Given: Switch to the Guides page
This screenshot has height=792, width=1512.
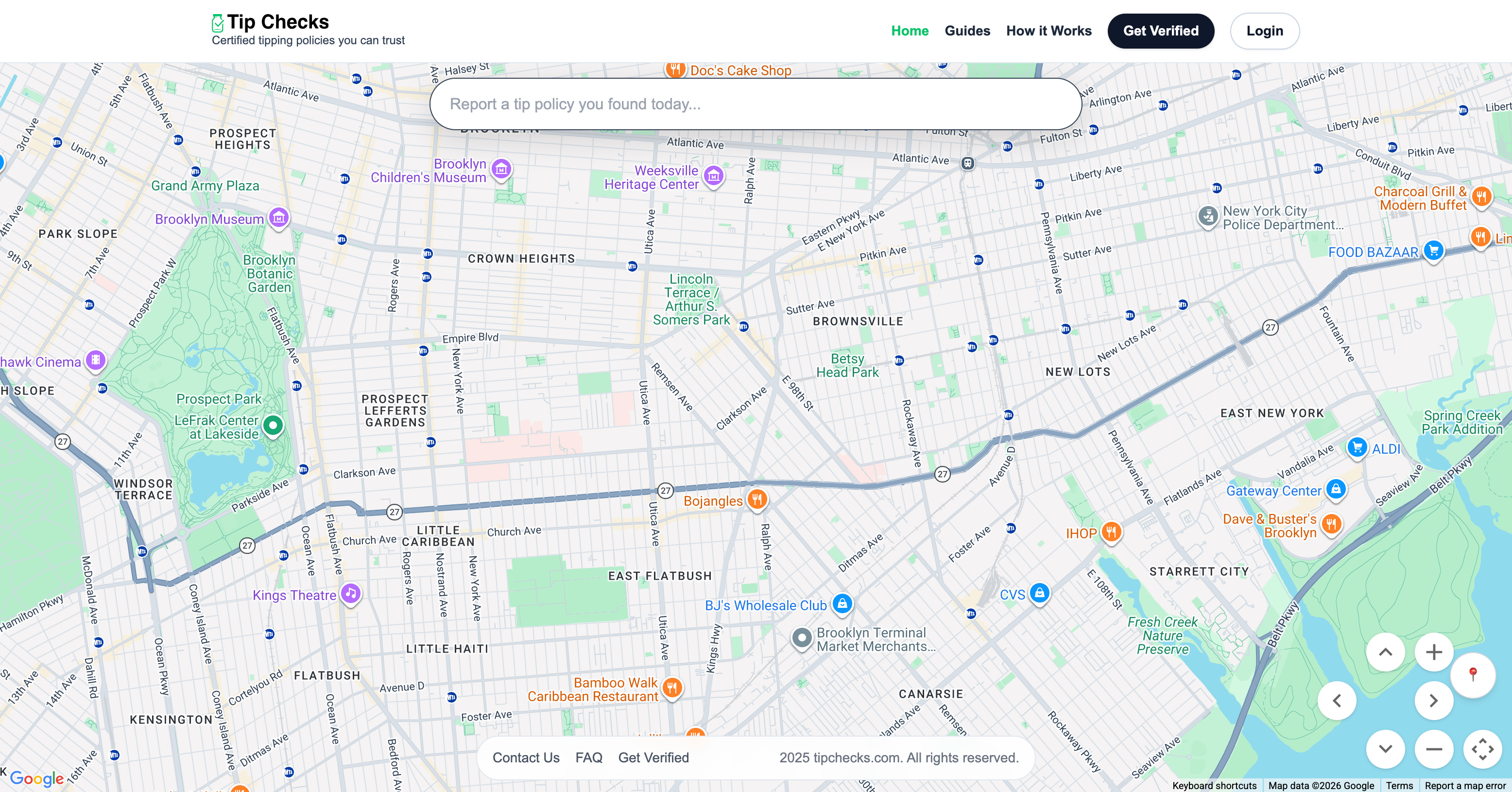Looking at the screenshot, I should coord(967,31).
